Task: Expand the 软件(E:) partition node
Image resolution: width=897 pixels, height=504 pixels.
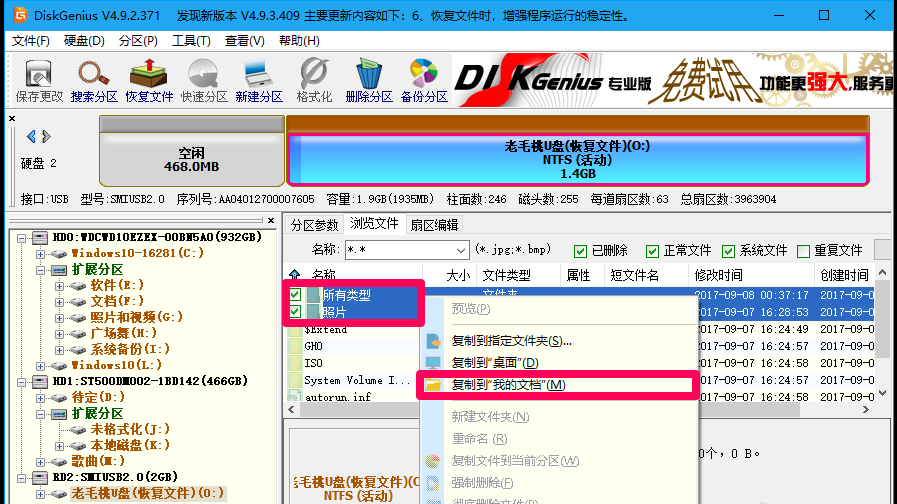Action: (x=59, y=285)
